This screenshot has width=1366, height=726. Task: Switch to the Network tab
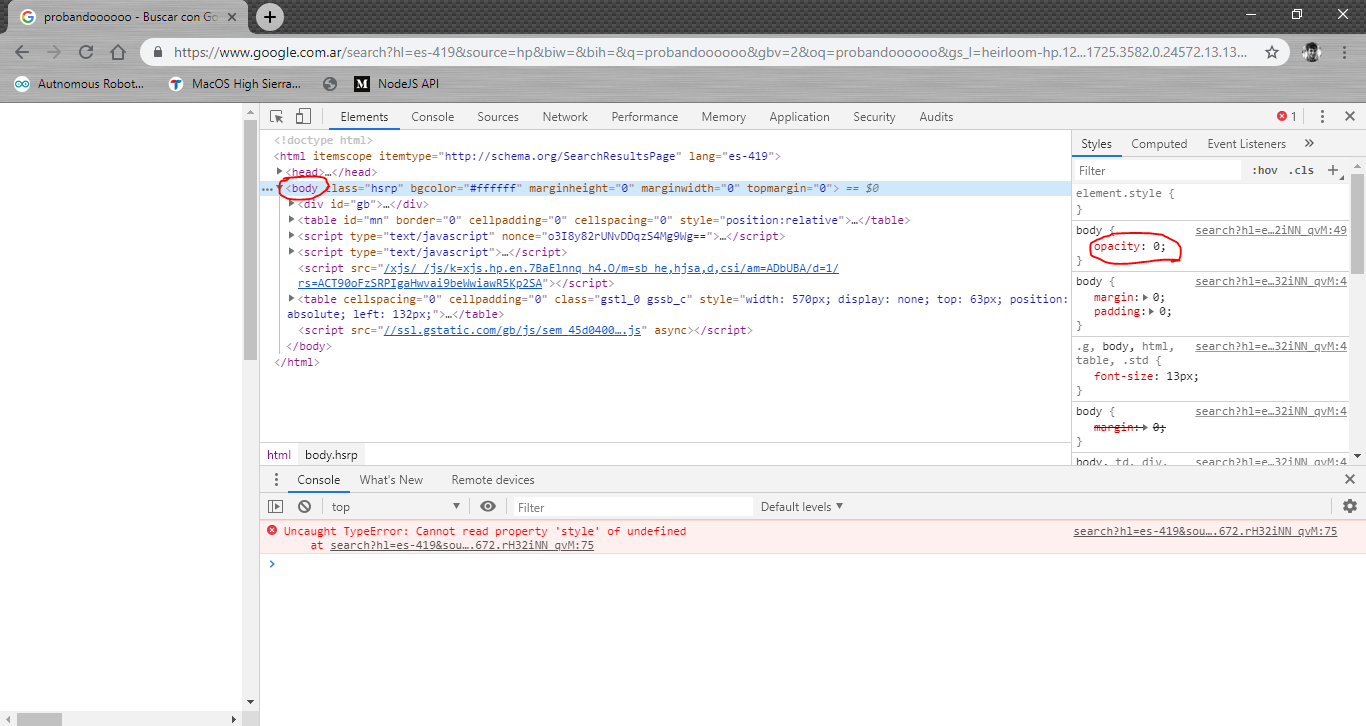click(565, 117)
